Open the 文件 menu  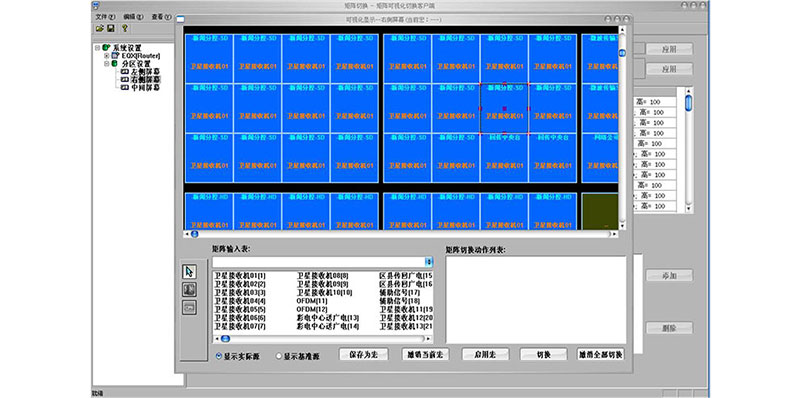105,16
